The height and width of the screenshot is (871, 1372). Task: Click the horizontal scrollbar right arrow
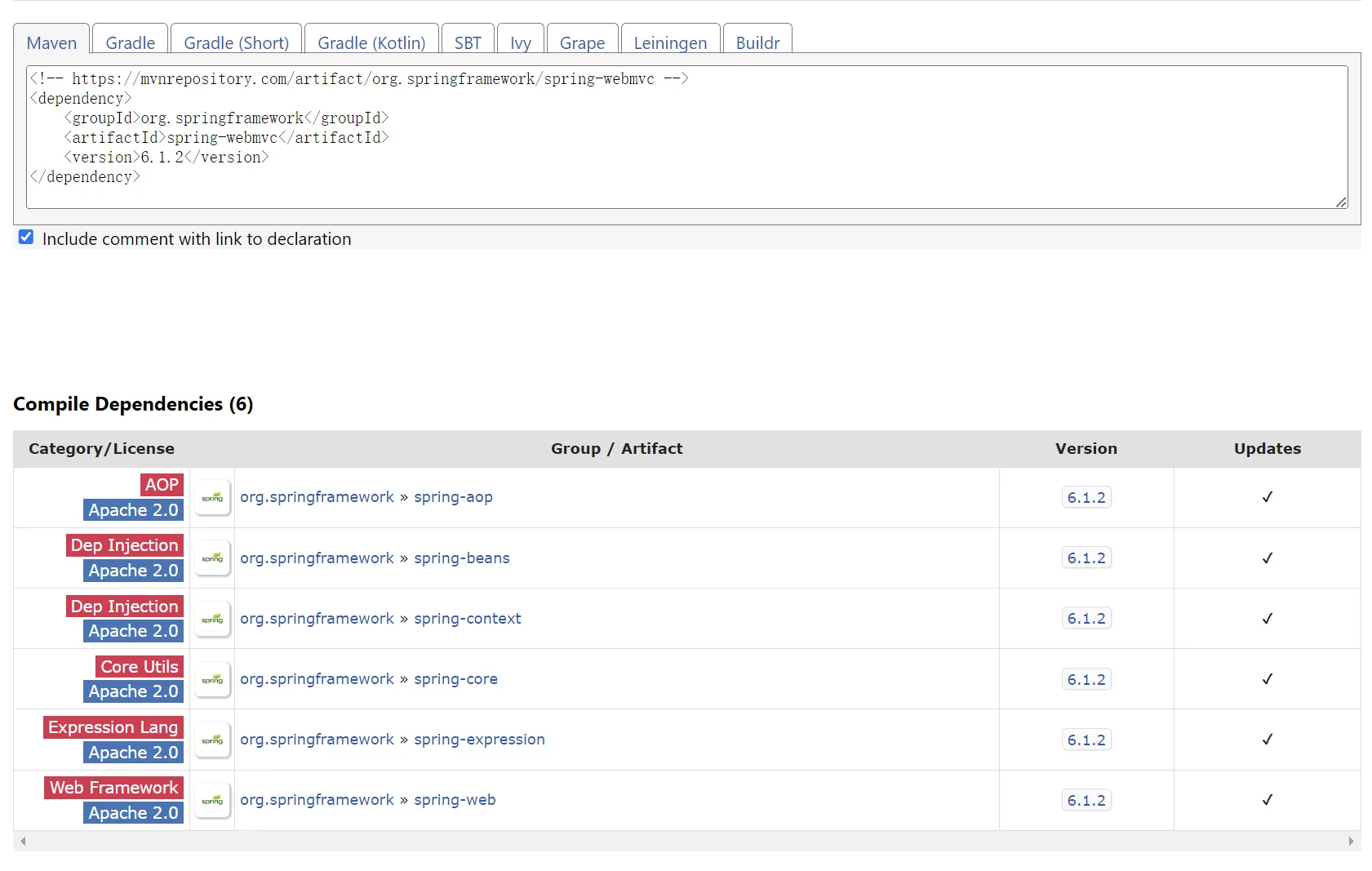[x=1351, y=841]
